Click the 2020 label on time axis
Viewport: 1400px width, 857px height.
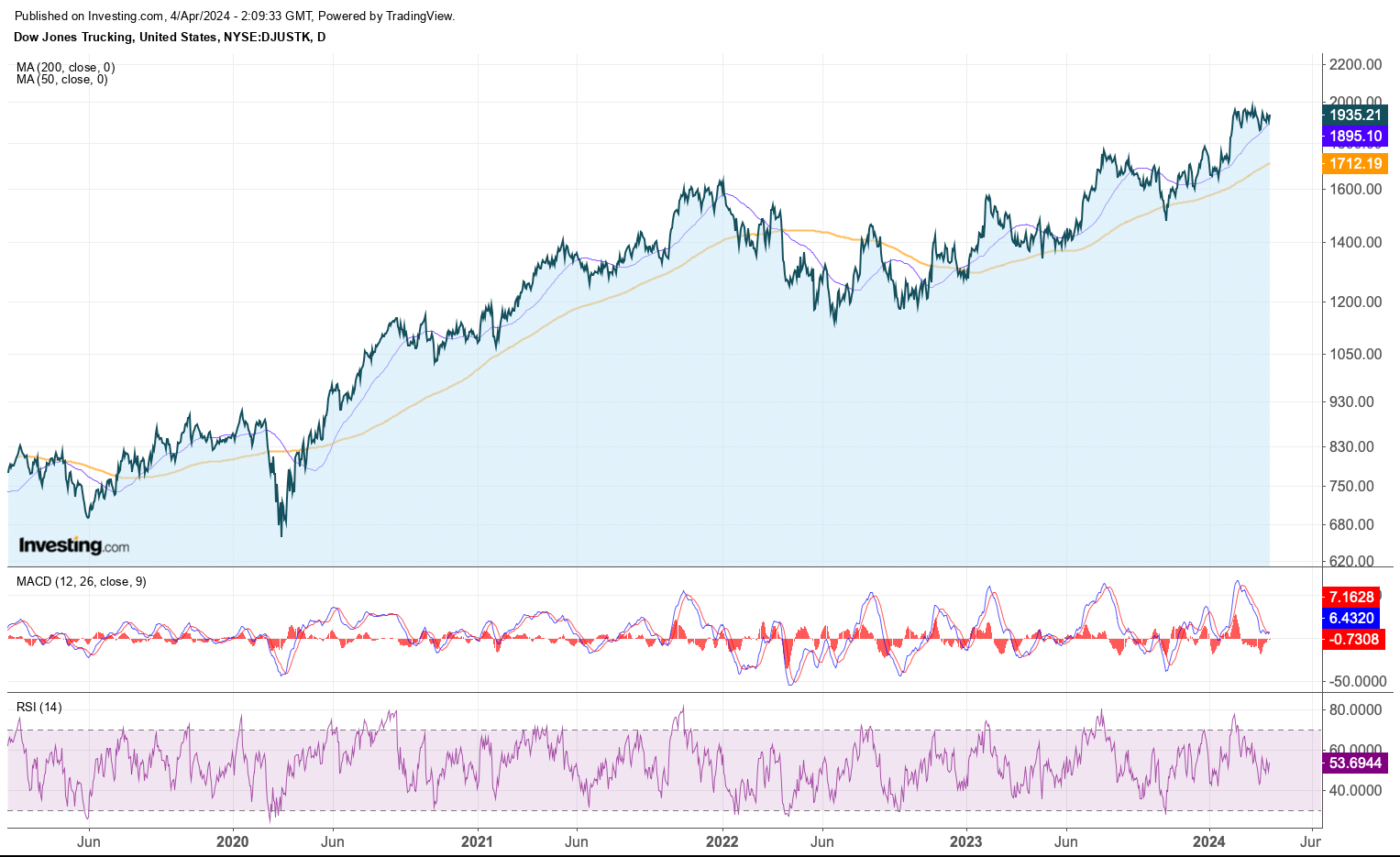pos(232,842)
